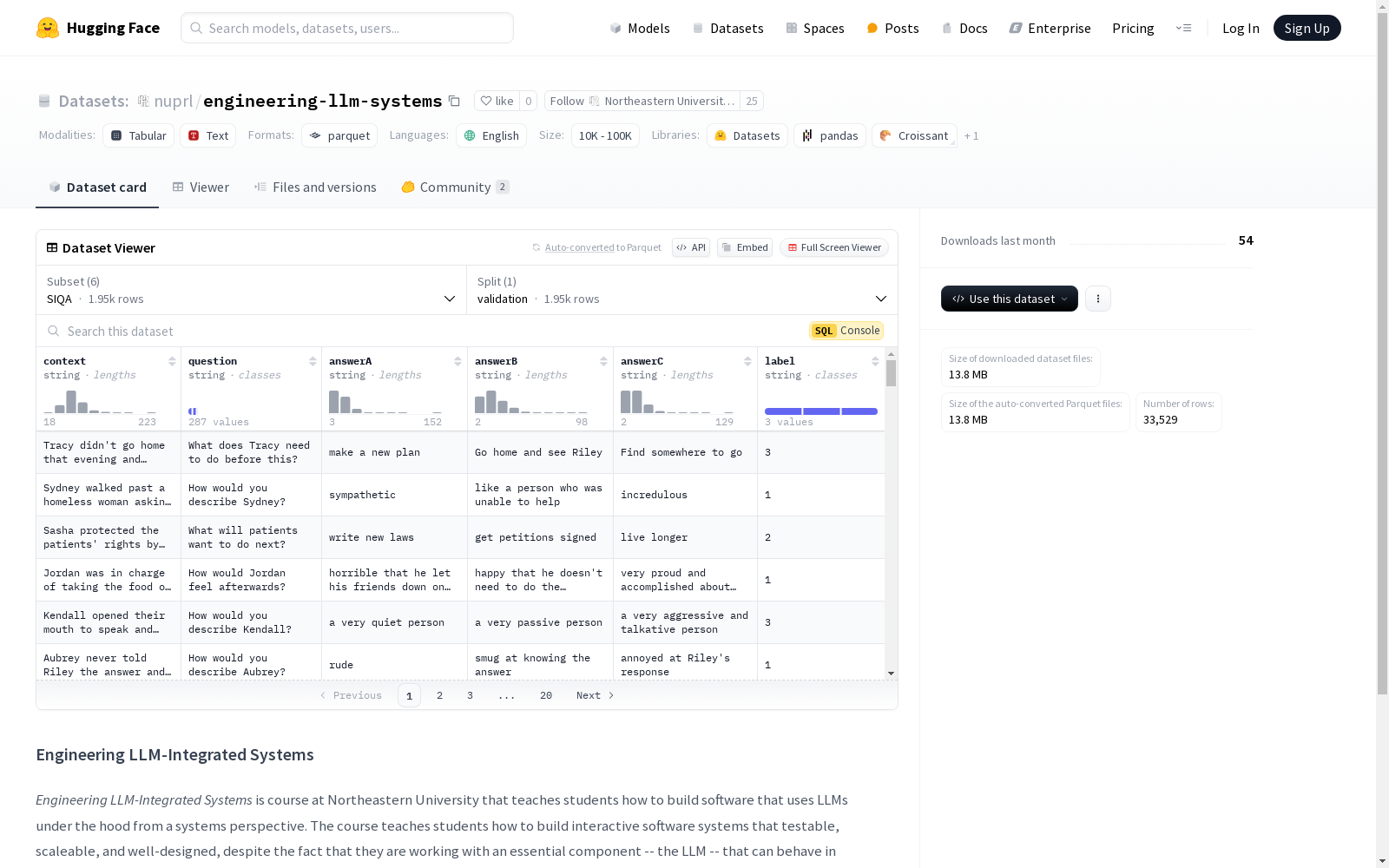Open the Spaces menu item
Screen dimensions: 1389x868
[815, 28]
